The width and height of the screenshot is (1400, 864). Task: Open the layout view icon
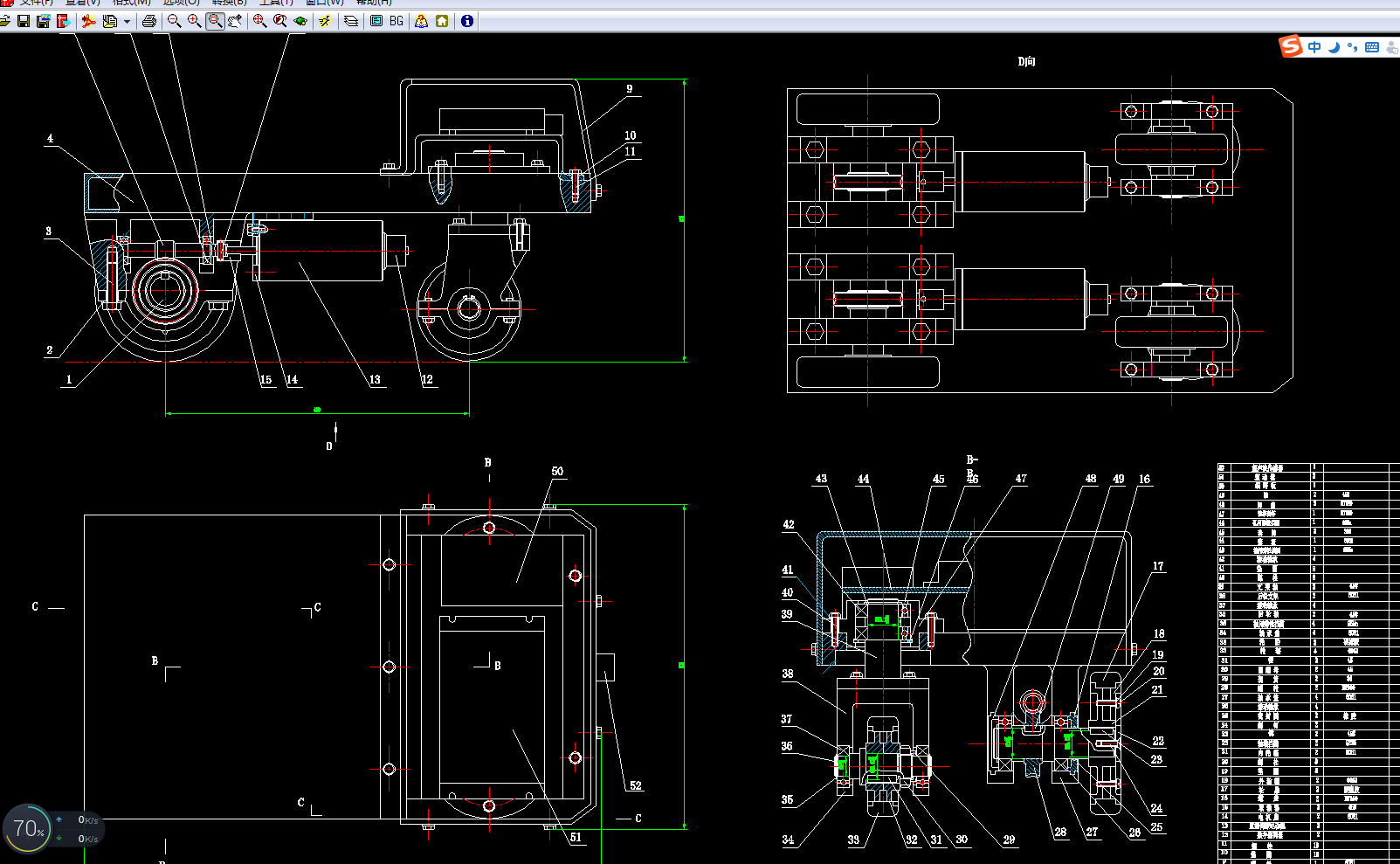coord(376,21)
